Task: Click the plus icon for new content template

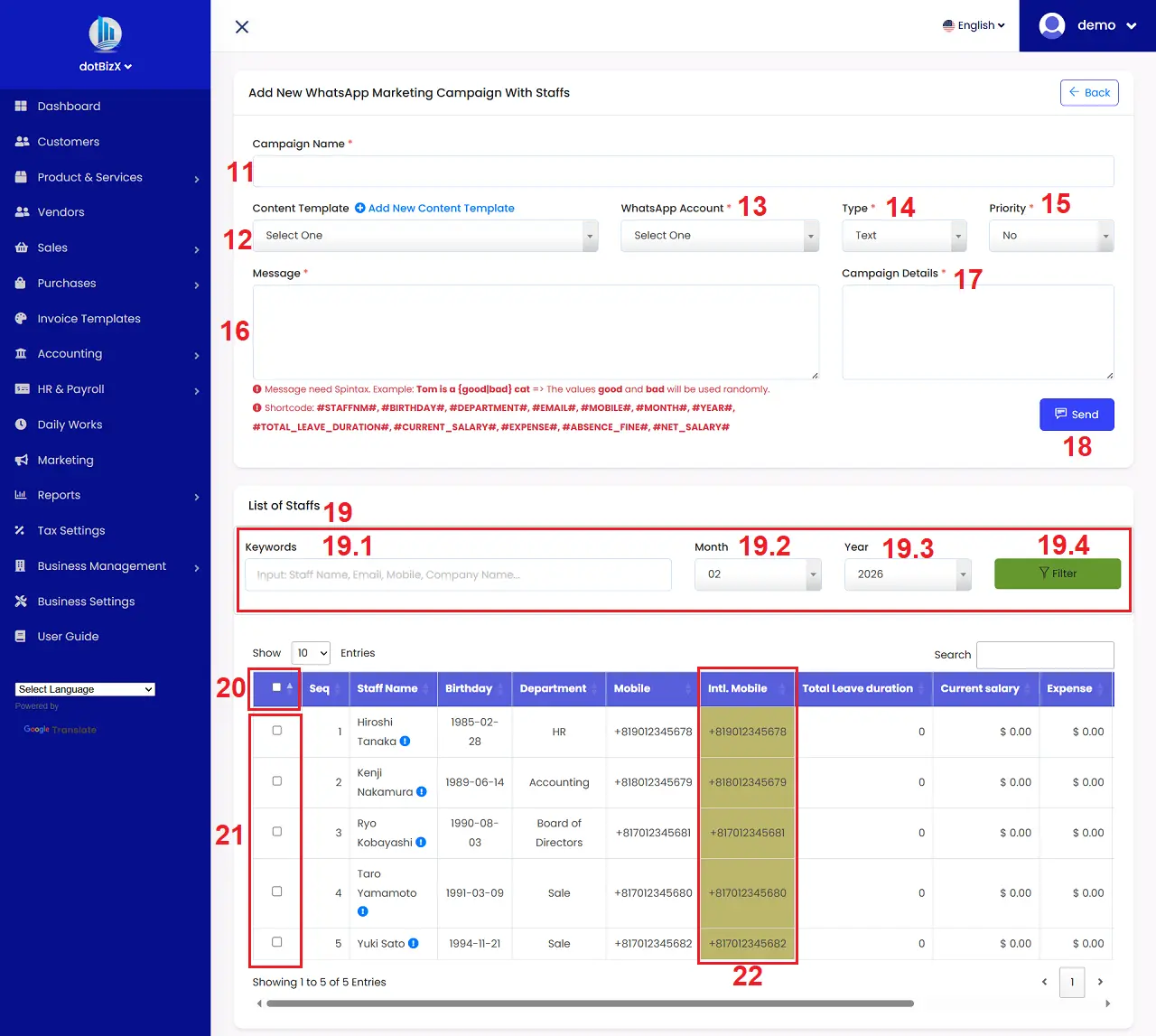Action: point(359,208)
